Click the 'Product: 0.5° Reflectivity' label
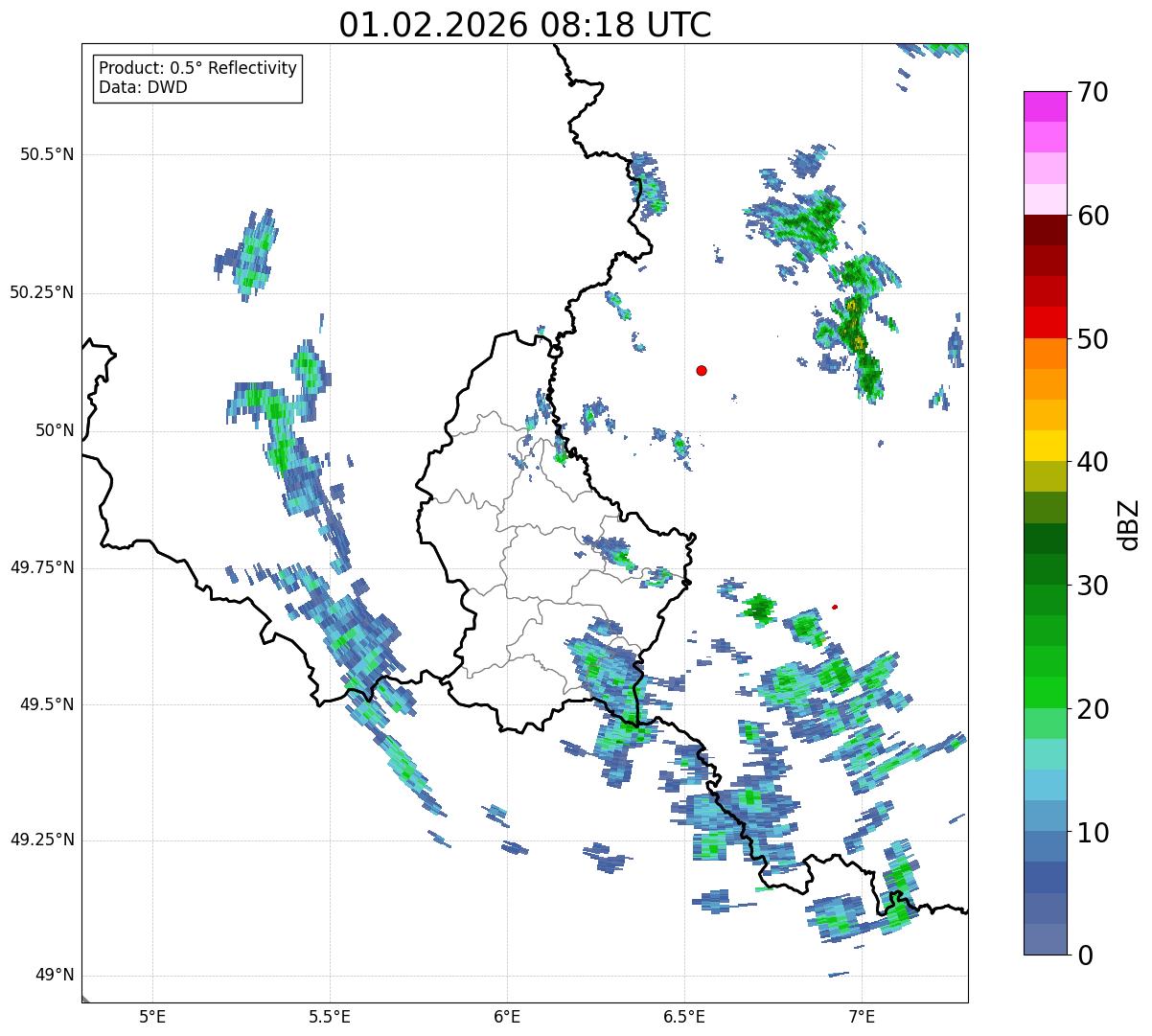1152x1036 pixels. coord(197,69)
